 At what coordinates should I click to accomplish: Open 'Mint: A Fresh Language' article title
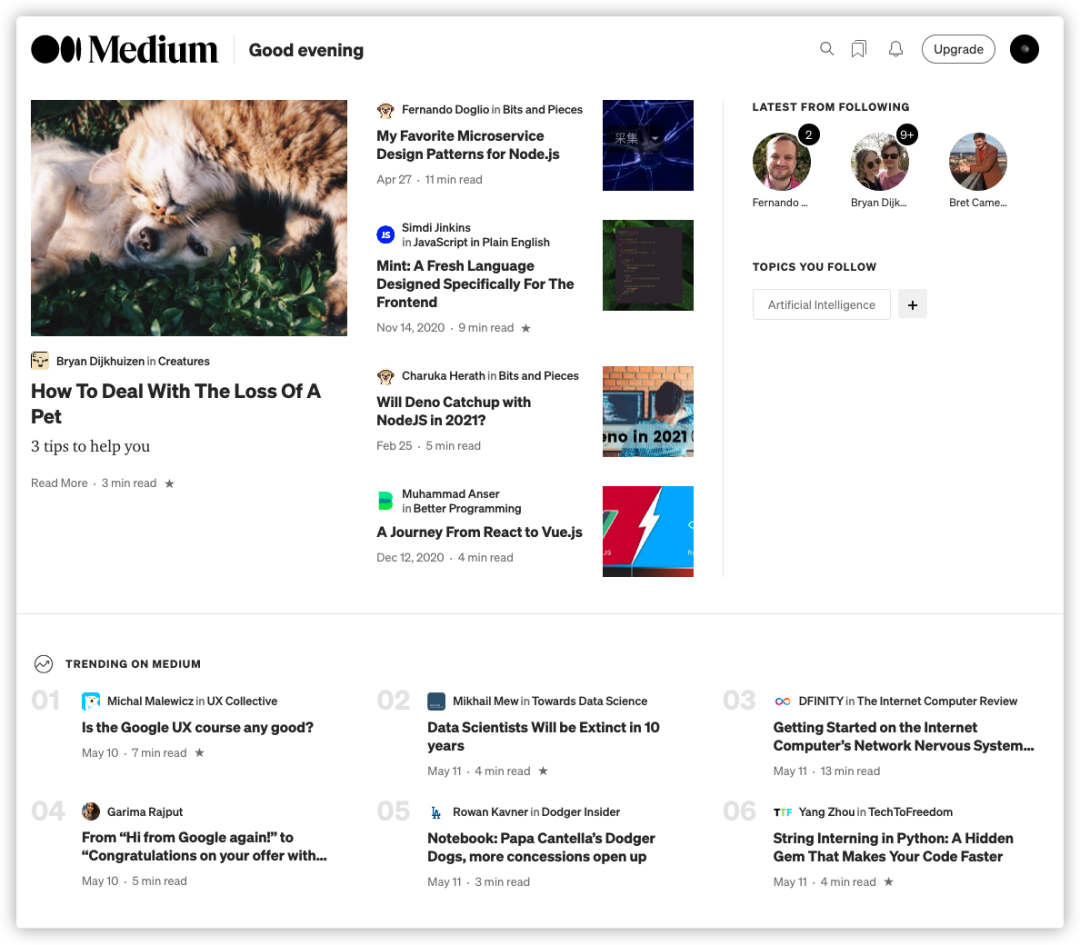coord(475,284)
